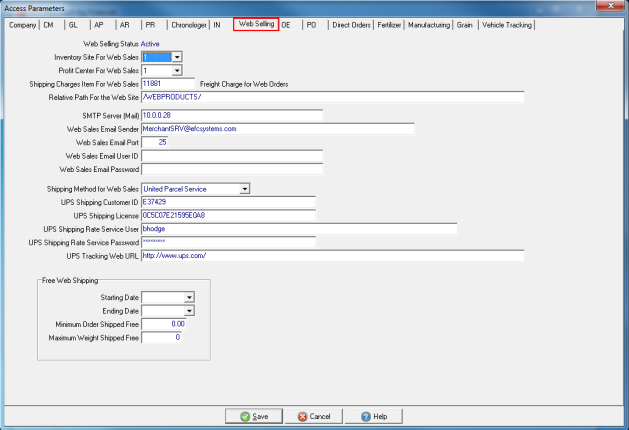Select the Vehicle Tracking tab

click(507, 24)
